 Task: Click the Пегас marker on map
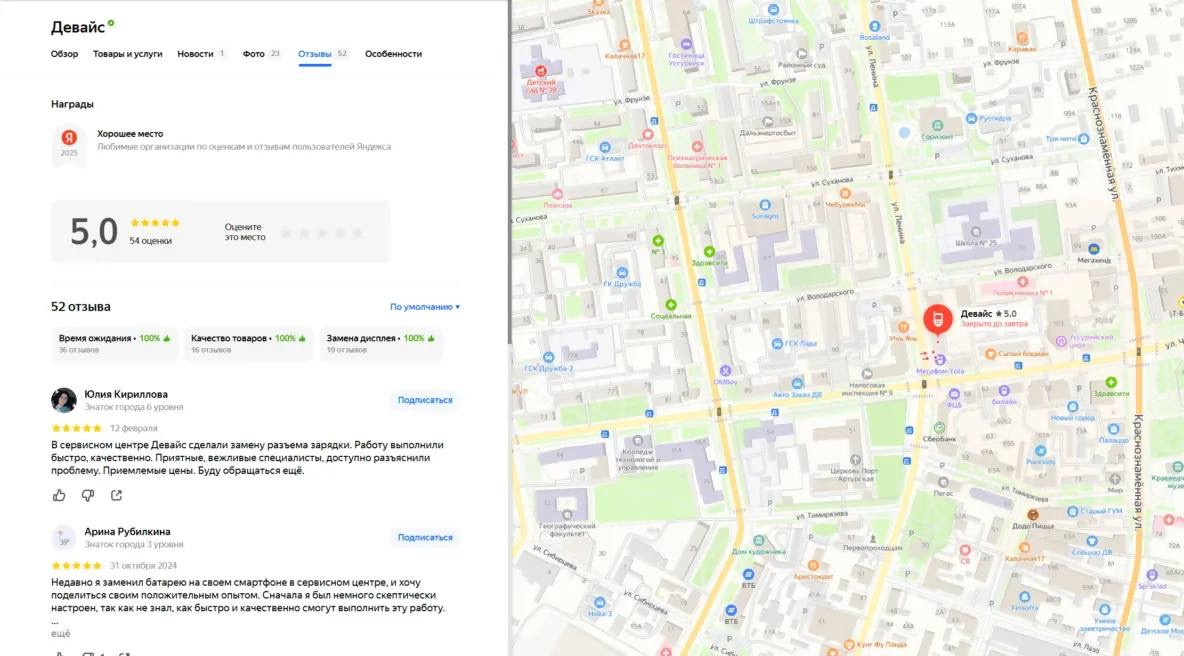(x=943, y=482)
